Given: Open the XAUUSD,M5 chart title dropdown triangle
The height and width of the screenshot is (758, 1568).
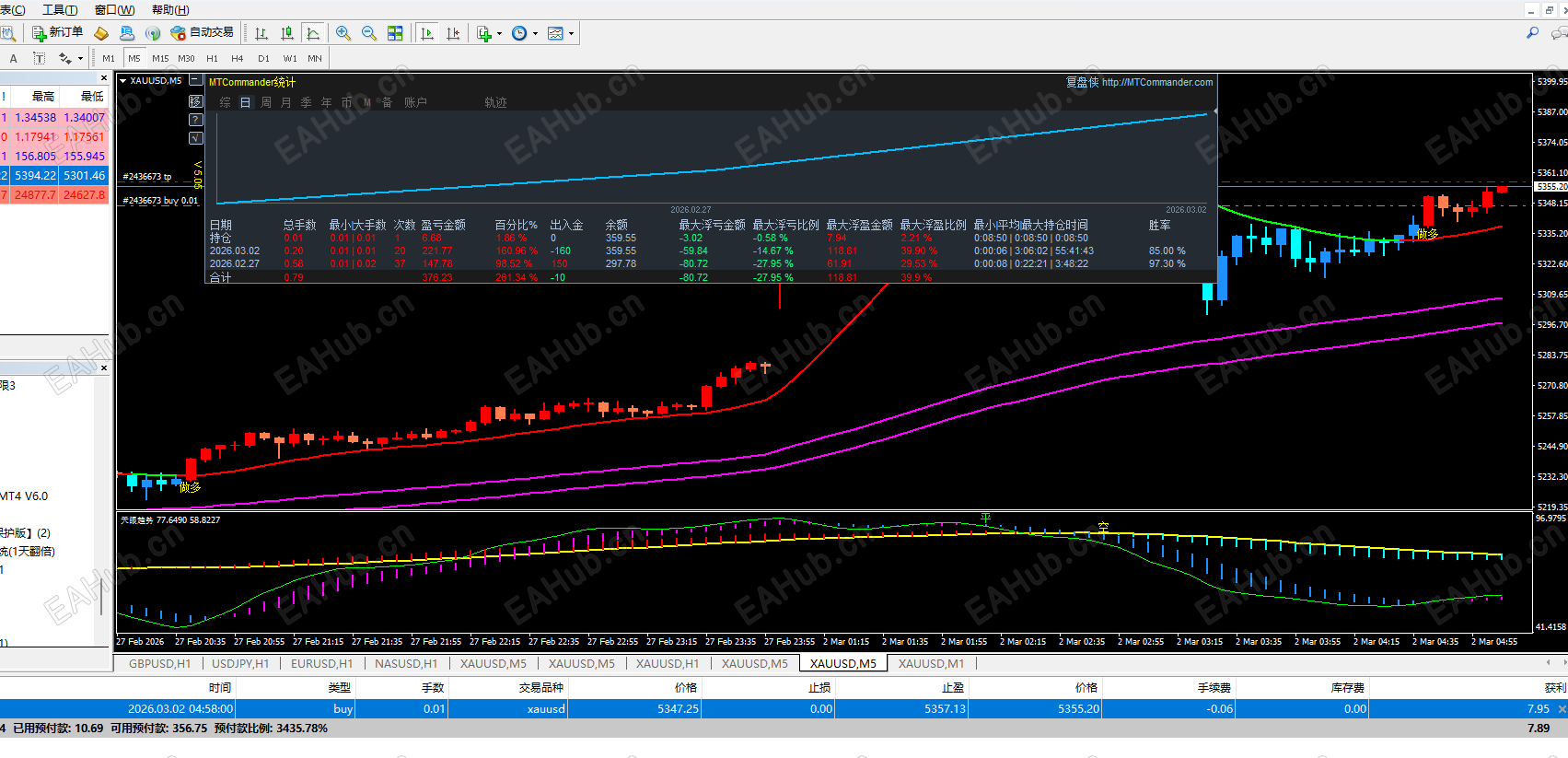Looking at the screenshot, I should click(123, 80).
